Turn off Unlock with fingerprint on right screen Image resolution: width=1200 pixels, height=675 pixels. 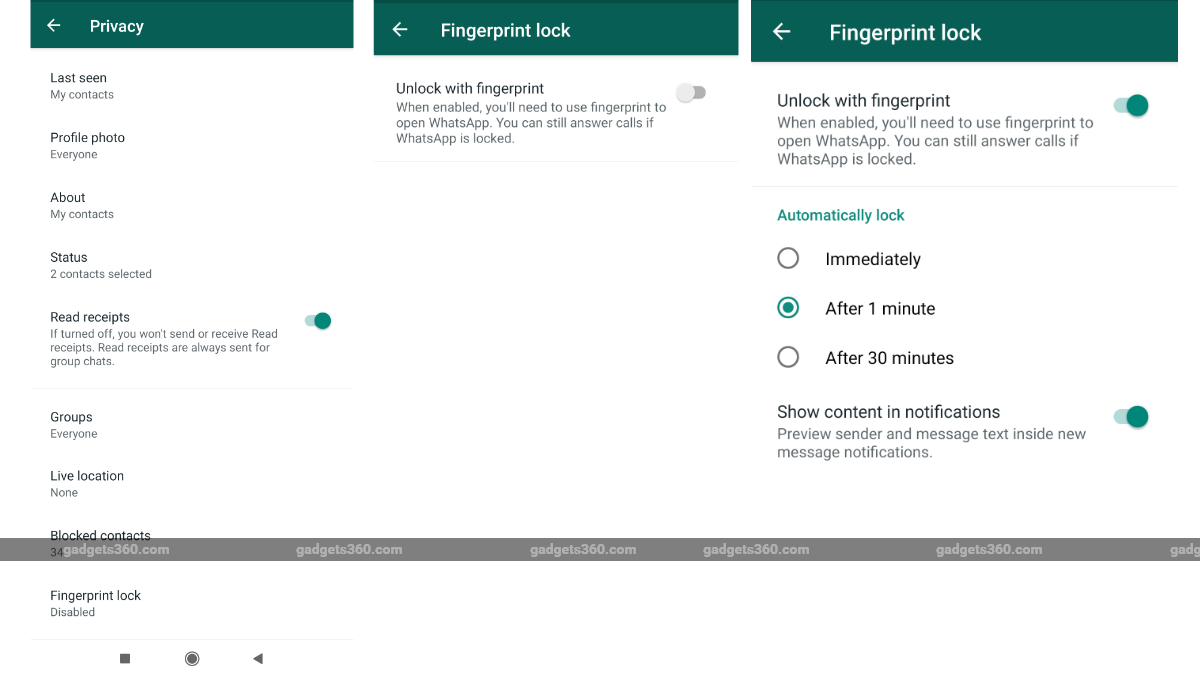[1130, 105]
